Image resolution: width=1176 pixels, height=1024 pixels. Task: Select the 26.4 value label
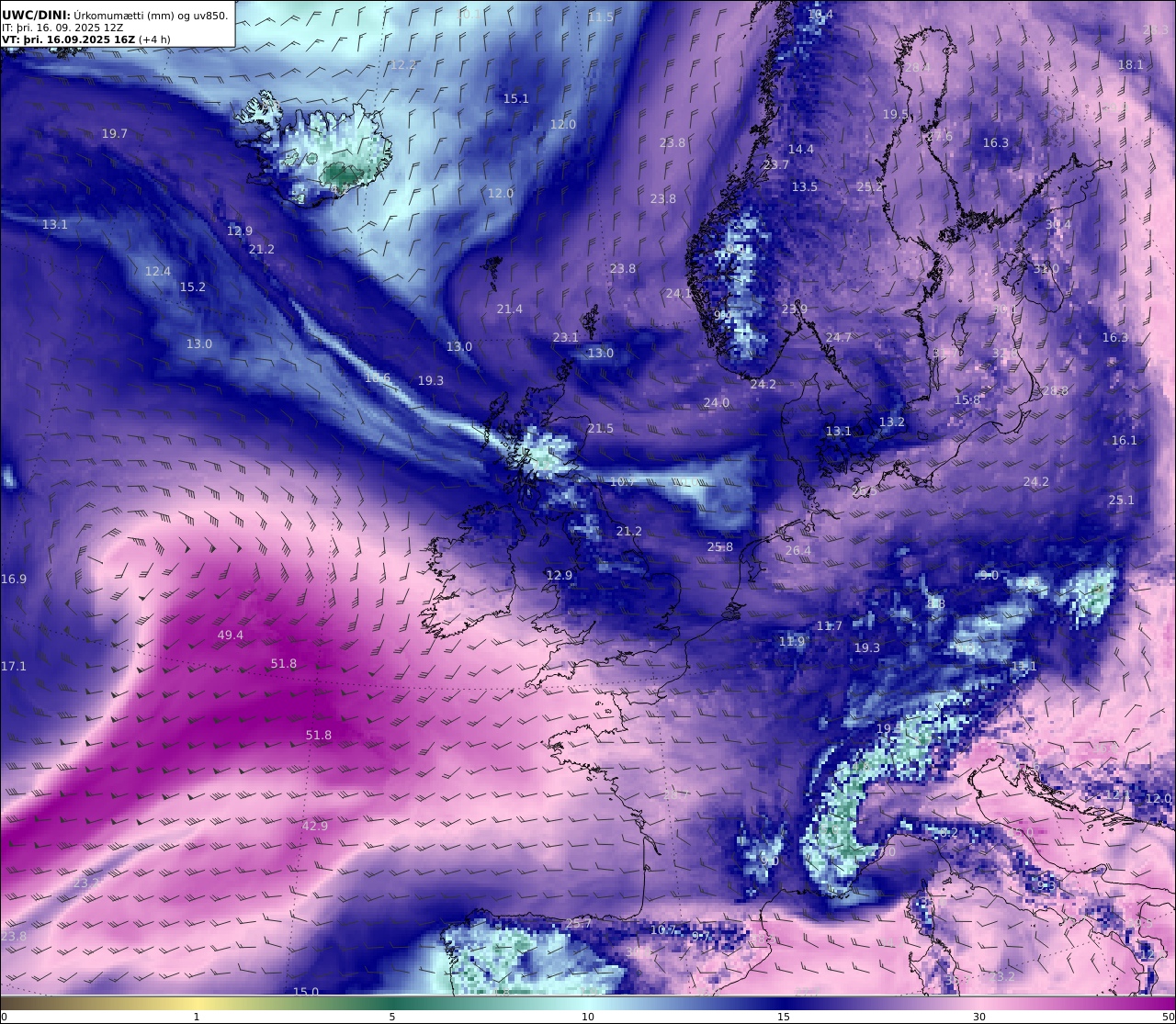[798, 550]
